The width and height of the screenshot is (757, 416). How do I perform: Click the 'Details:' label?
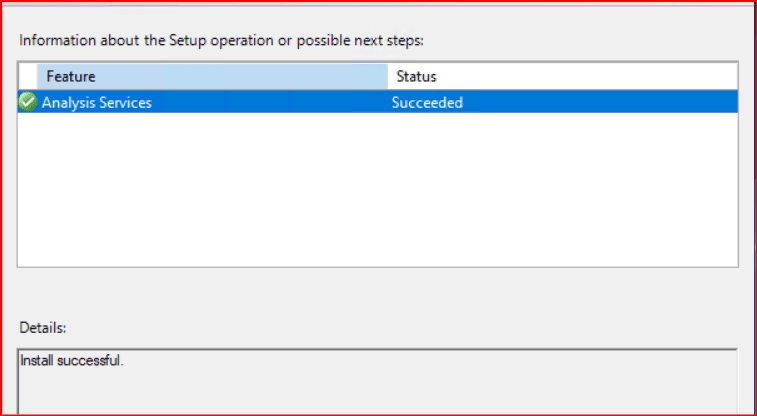(43, 327)
